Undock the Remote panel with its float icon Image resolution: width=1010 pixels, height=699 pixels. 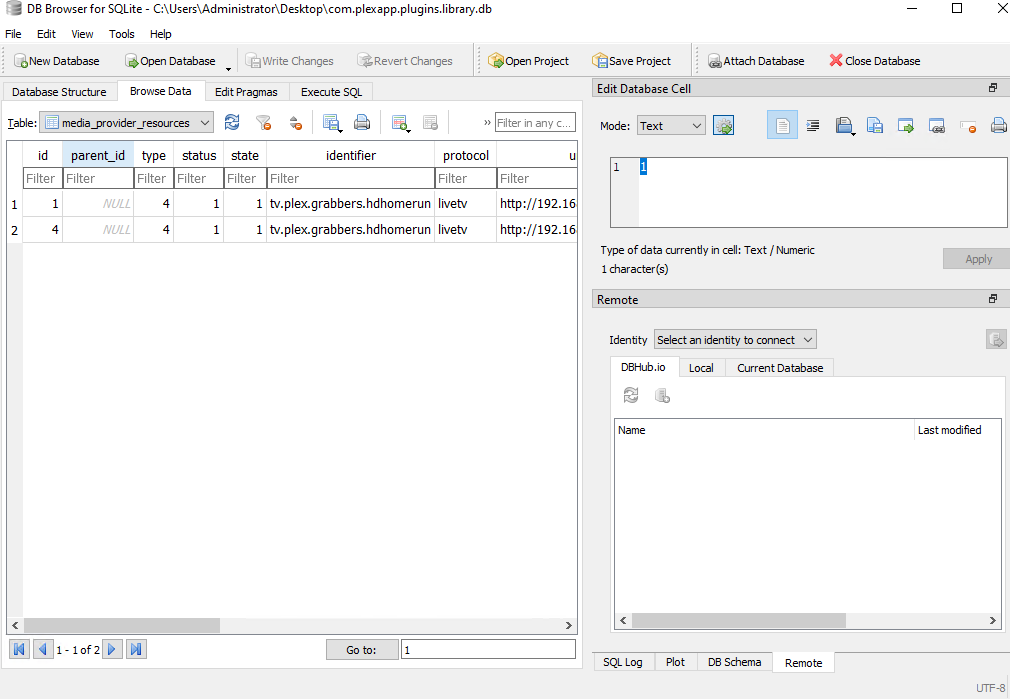[993, 298]
